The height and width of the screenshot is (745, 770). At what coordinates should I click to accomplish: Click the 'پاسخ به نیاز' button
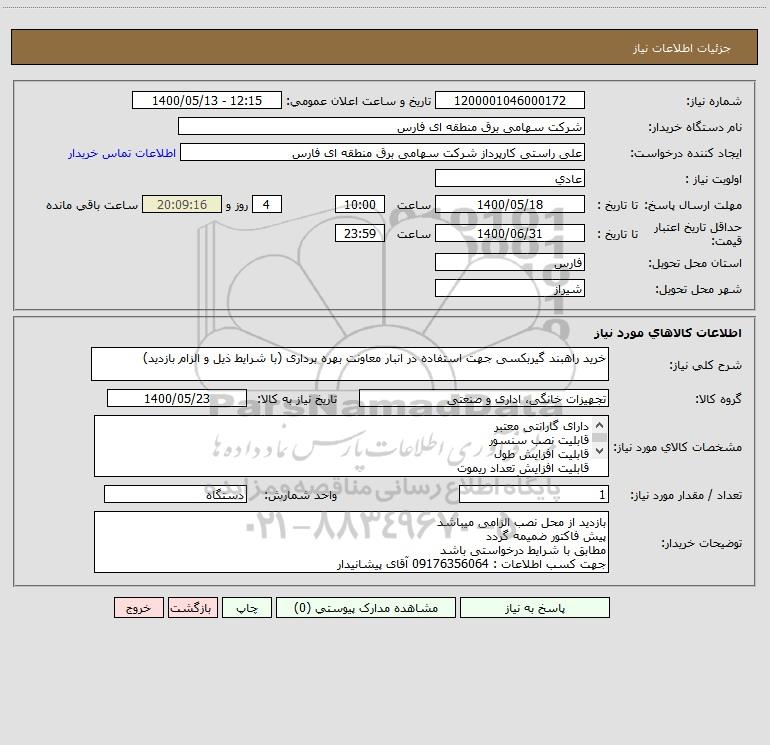(535, 608)
